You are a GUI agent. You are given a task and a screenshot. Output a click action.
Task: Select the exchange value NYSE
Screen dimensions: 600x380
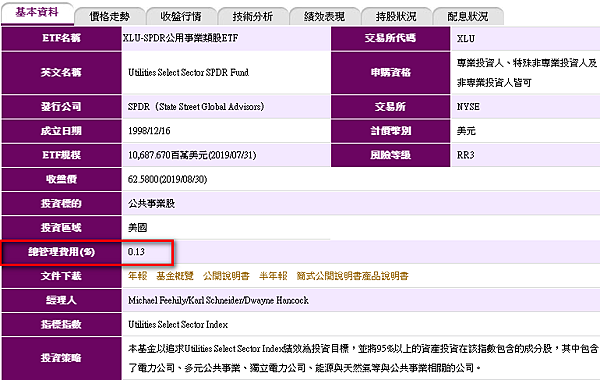pyautogui.click(x=468, y=106)
